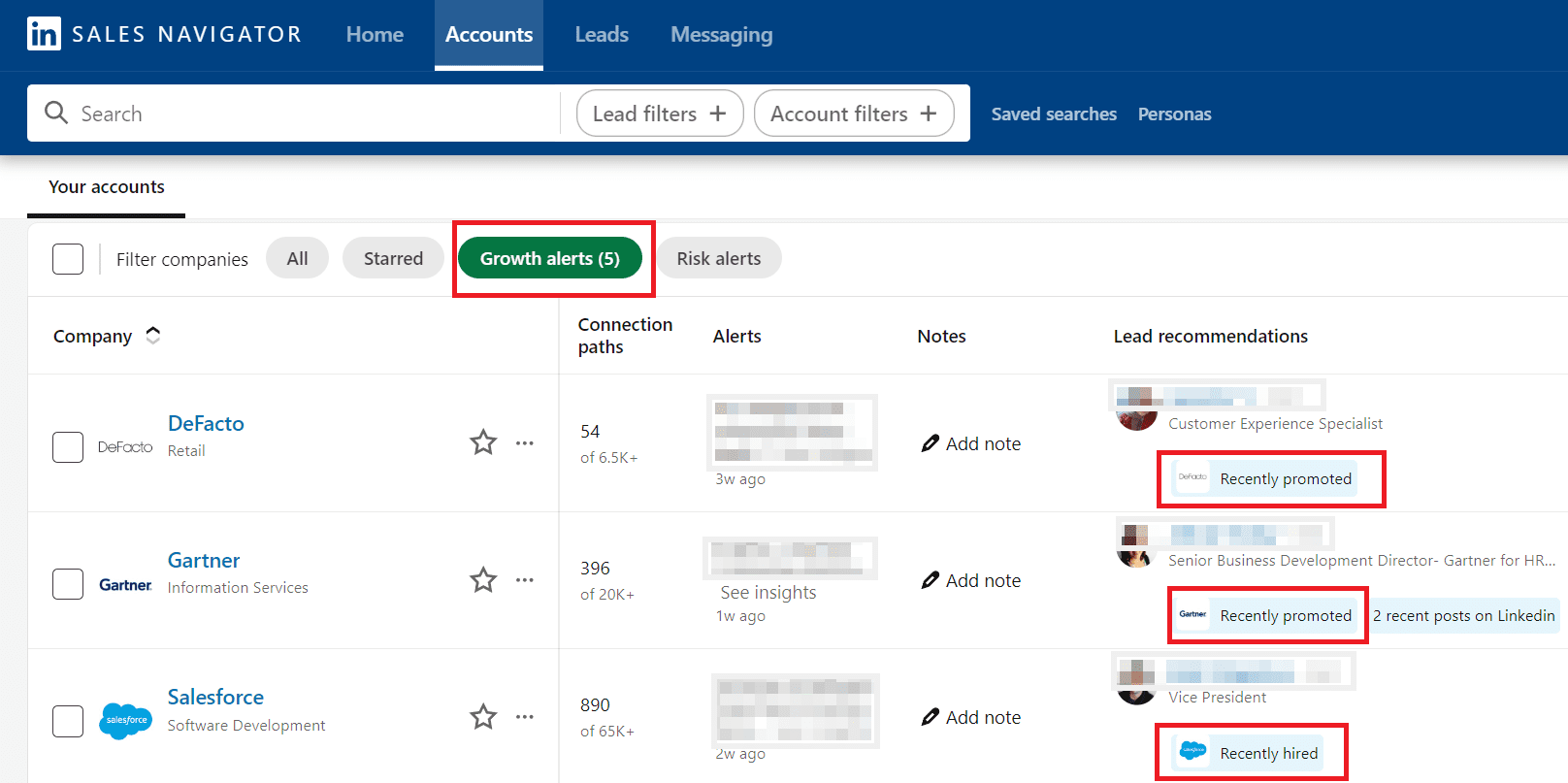This screenshot has height=783, width=1568.
Task: Expand Lead filters options
Action: (x=660, y=114)
